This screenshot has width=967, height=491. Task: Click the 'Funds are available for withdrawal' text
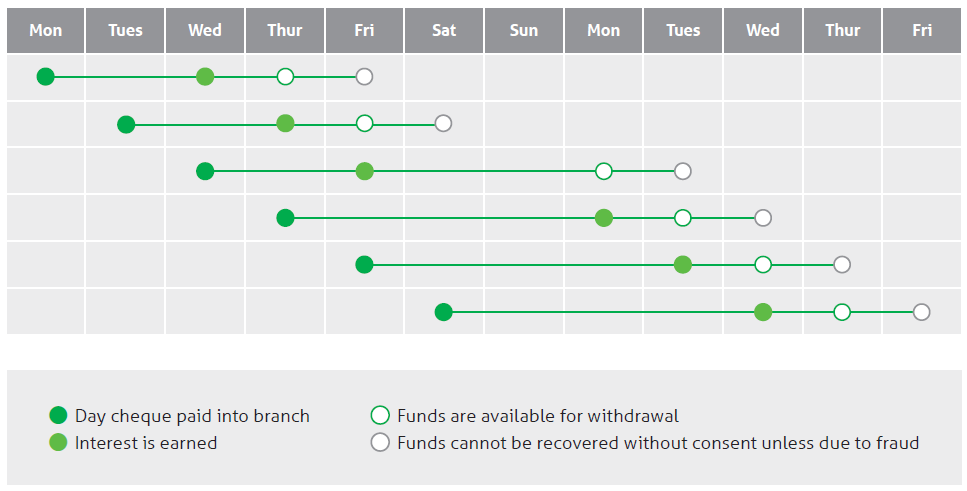pos(538,416)
